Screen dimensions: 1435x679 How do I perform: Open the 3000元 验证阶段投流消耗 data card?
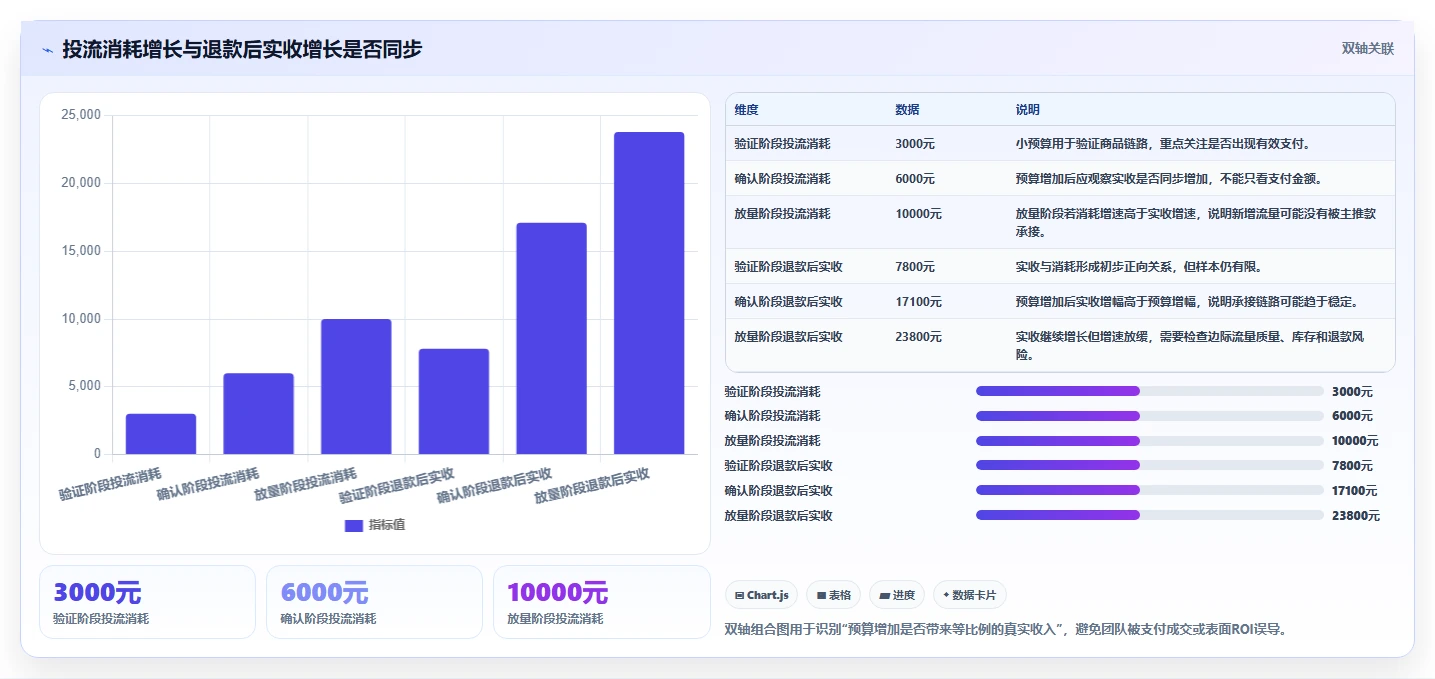147,602
